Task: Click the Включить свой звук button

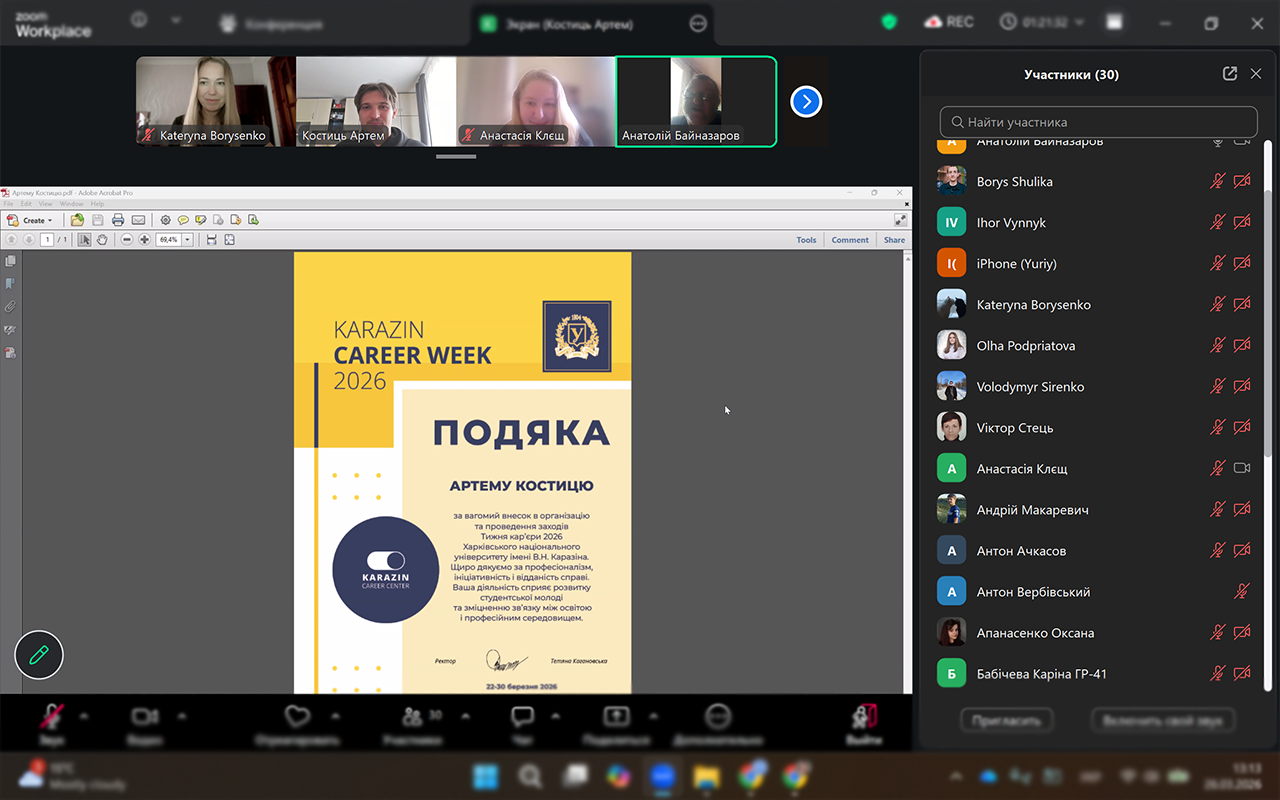Action: coord(1163,720)
